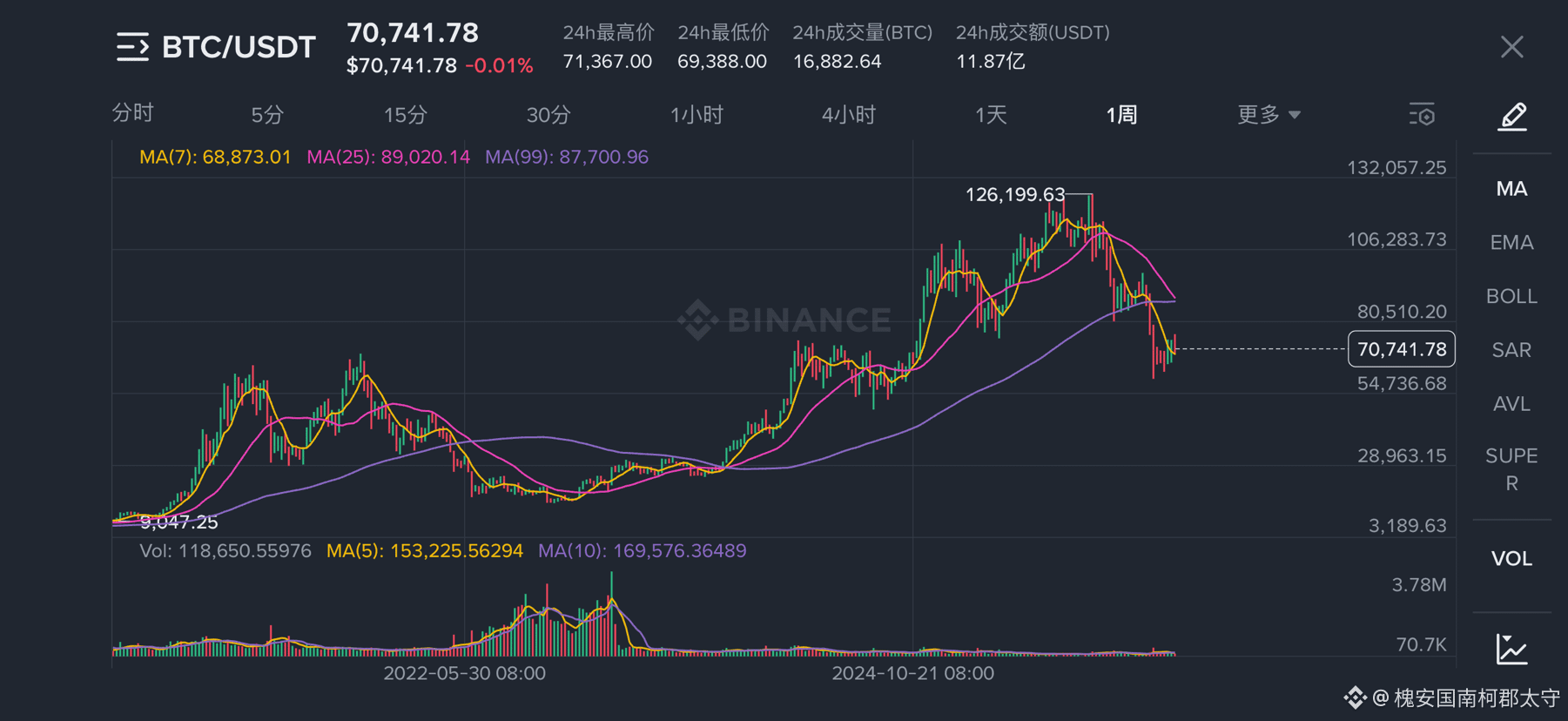Viewport: 1568px width, 721px height.
Task: Click the 3,189.63 price axis label
Action: [1407, 526]
